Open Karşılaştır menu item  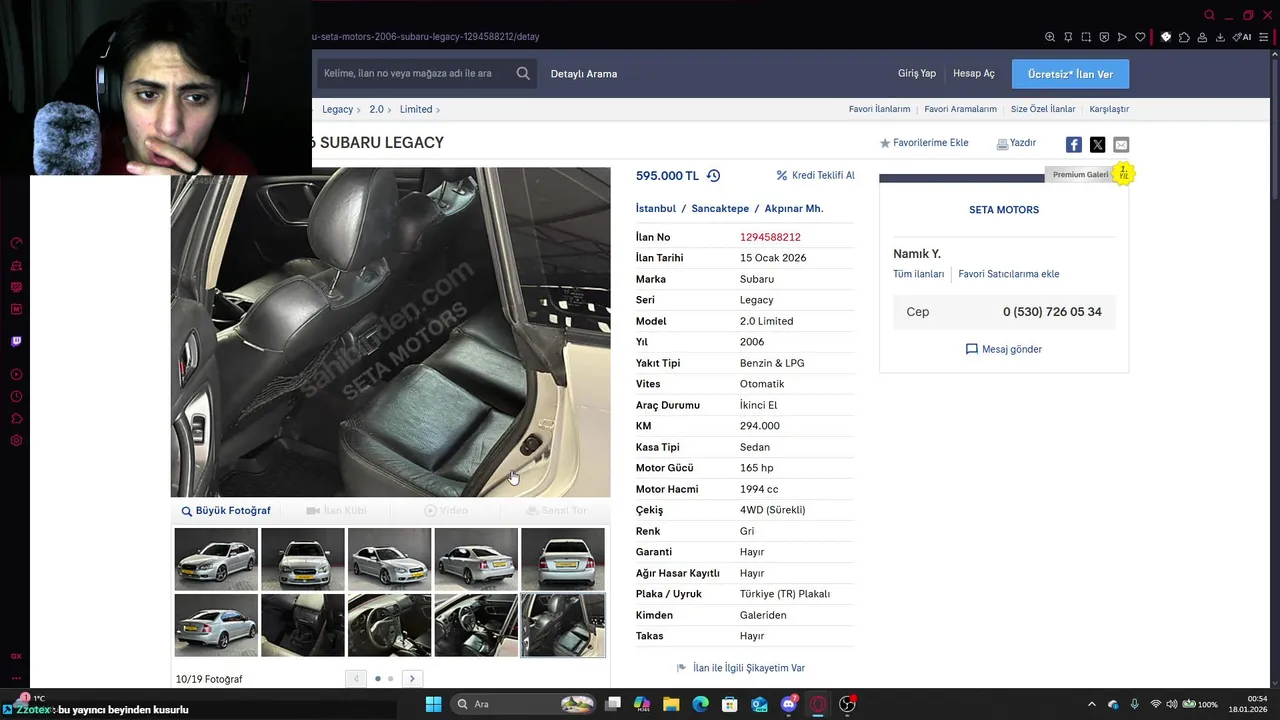(1109, 109)
